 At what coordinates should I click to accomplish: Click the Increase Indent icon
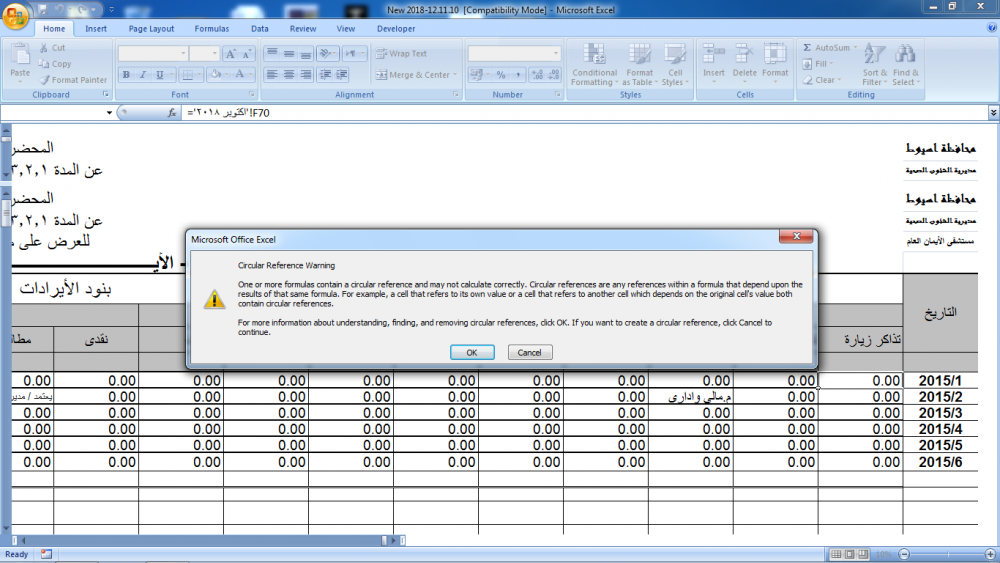(342, 75)
